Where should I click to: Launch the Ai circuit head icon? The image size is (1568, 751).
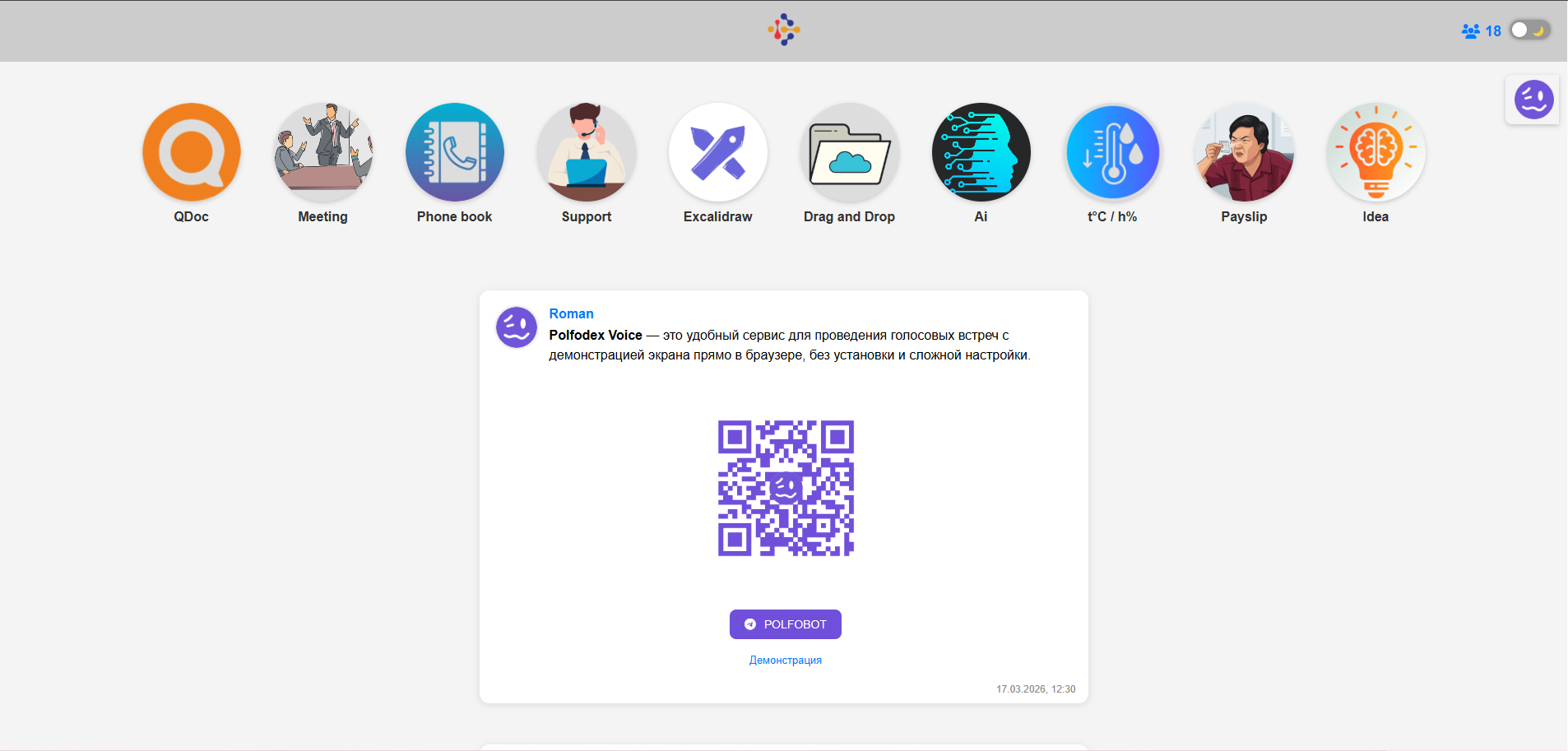[x=981, y=152]
